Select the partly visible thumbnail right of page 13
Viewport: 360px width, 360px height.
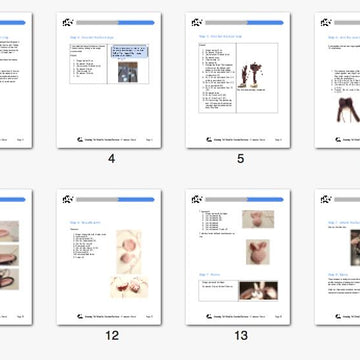[x=337, y=257]
